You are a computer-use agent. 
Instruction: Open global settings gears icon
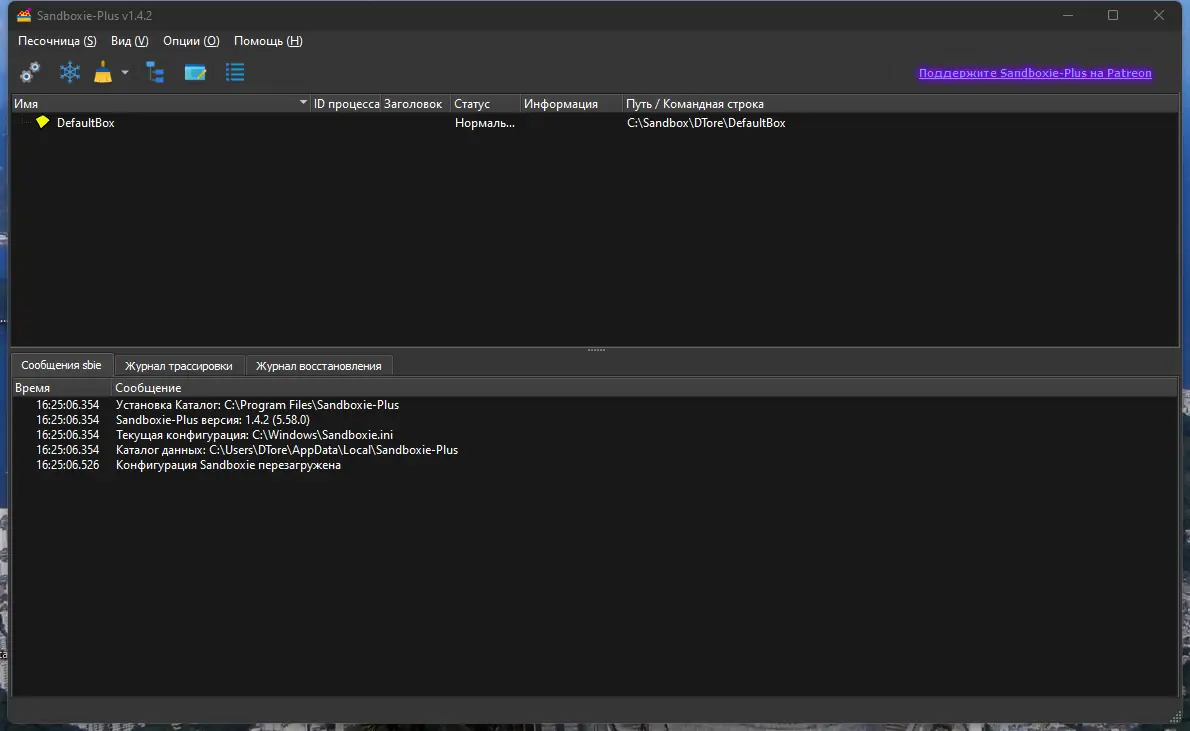(30, 72)
